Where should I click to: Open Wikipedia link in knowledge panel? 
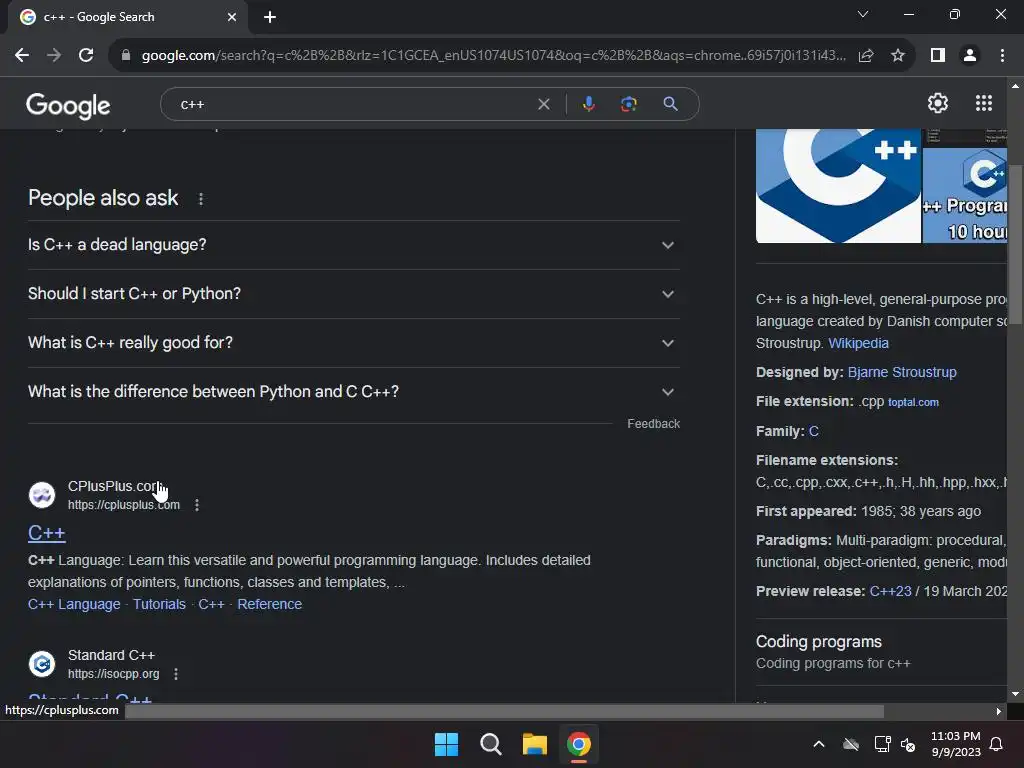[x=858, y=344]
